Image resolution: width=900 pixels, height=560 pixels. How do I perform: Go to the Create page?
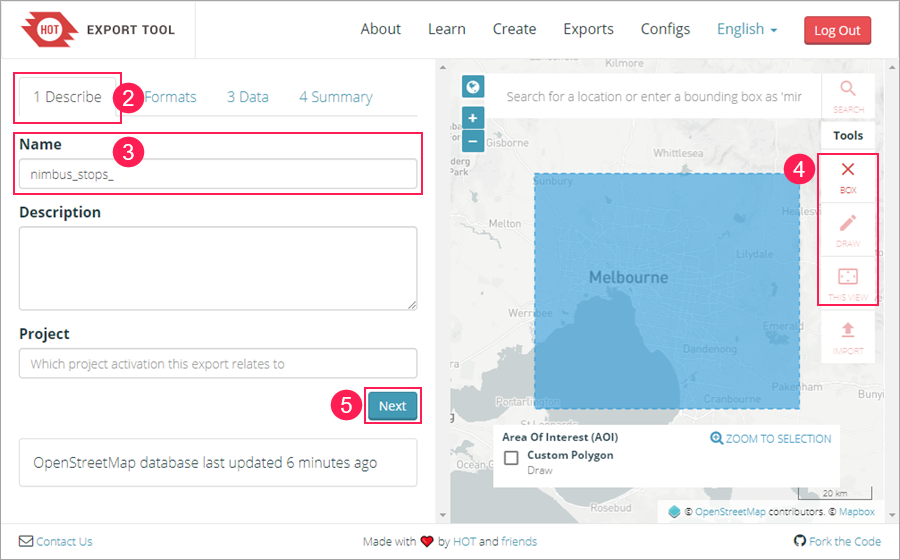point(514,29)
